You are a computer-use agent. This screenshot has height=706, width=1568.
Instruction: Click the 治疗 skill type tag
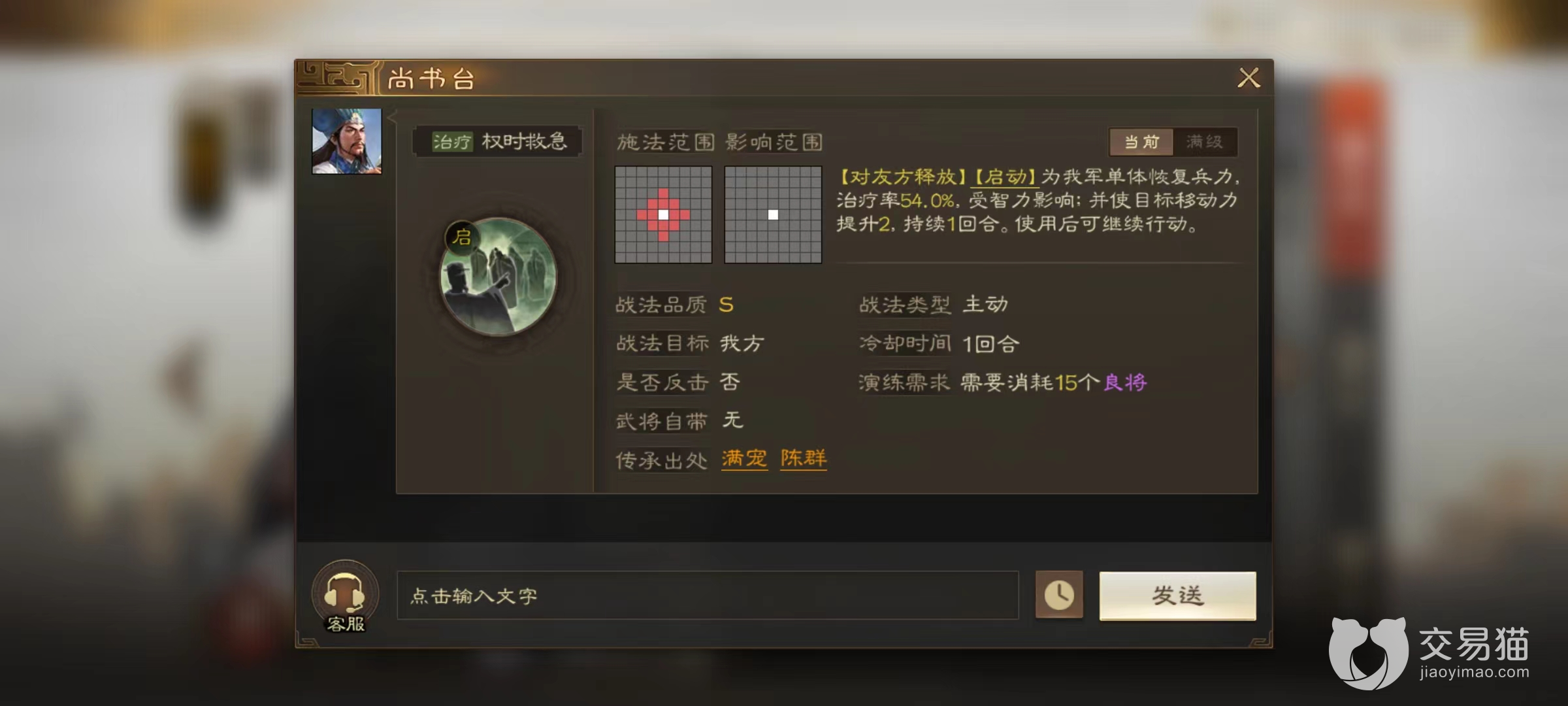451,141
